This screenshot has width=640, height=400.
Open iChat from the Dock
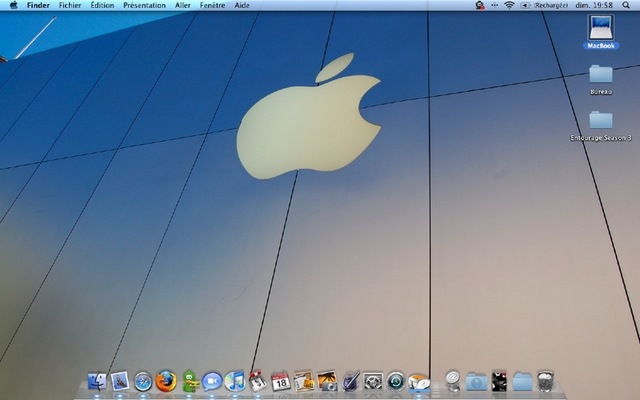[x=212, y=381]
